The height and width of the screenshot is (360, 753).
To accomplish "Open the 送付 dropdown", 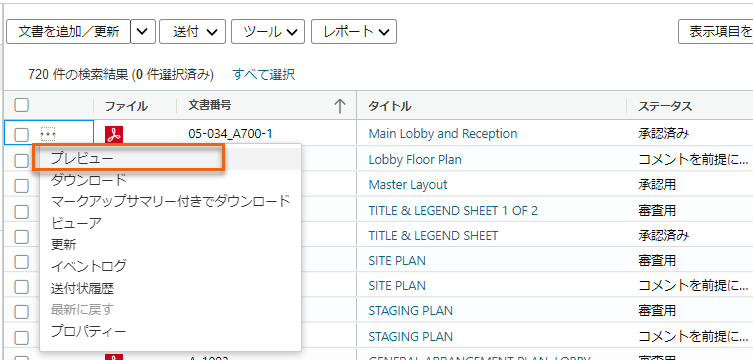I will 193,32.
